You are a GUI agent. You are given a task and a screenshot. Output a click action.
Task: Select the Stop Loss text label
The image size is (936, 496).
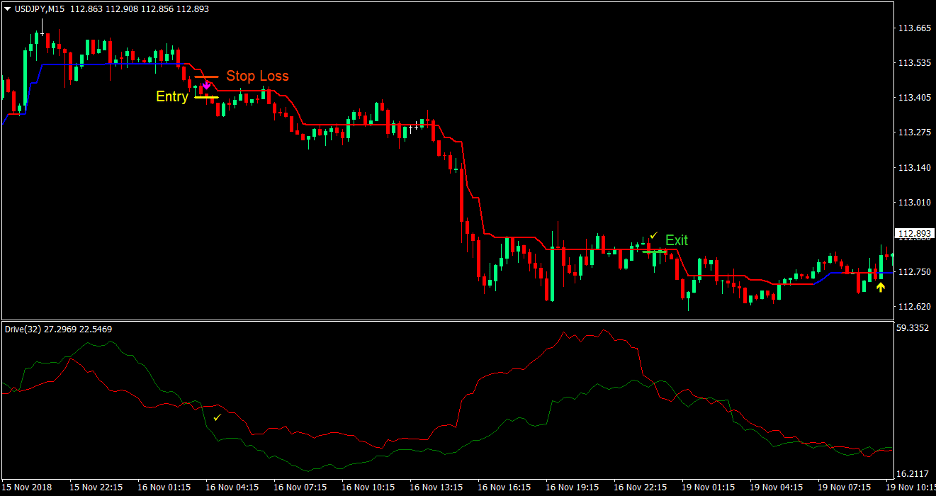click(257, 76)
